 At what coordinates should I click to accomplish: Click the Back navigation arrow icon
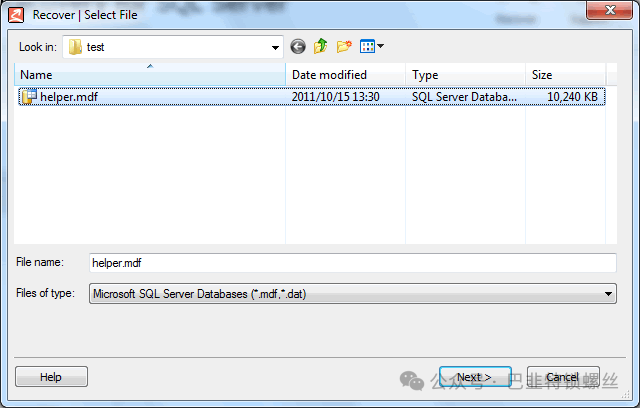tap(298, 47)
